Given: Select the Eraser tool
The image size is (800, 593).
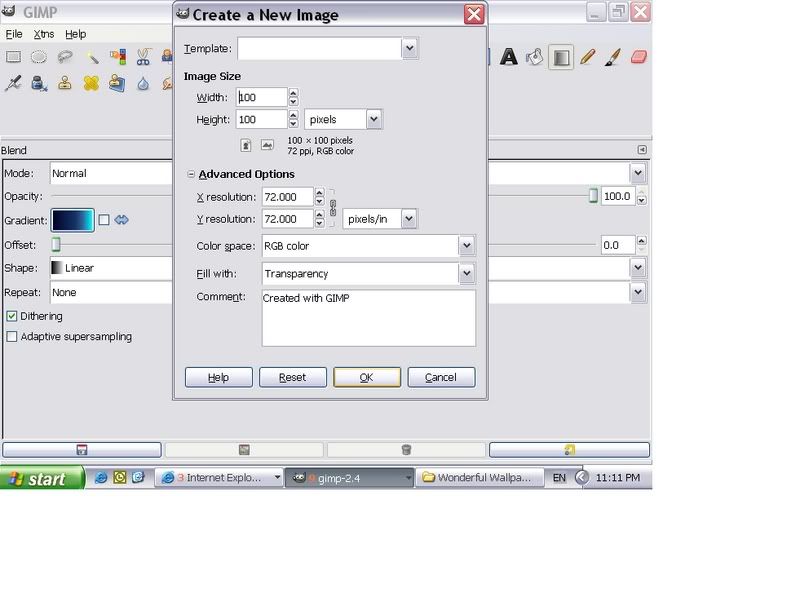Looking at the screenshot, I should tap(639, 57).
